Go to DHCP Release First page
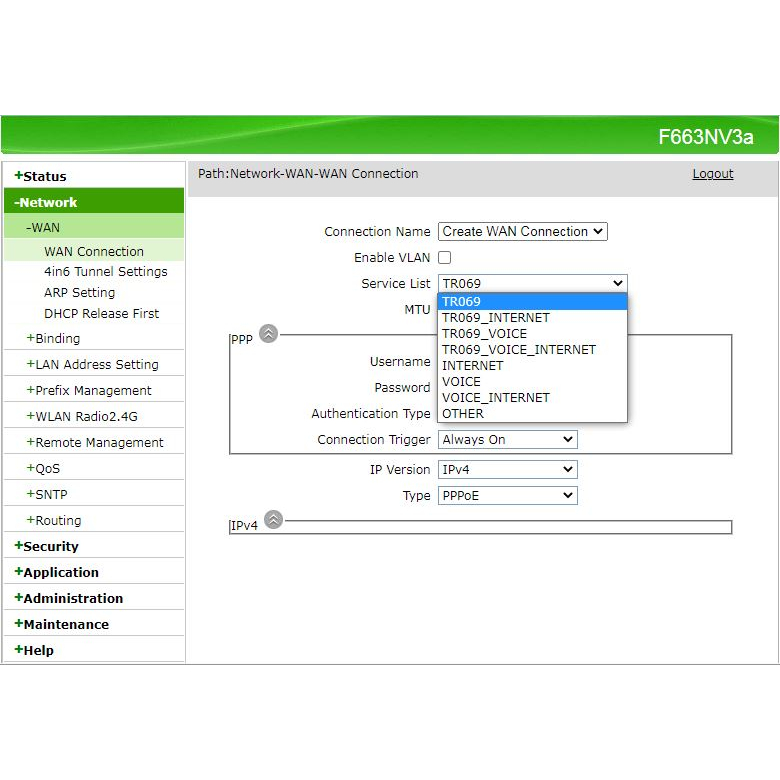 (101, 314)
